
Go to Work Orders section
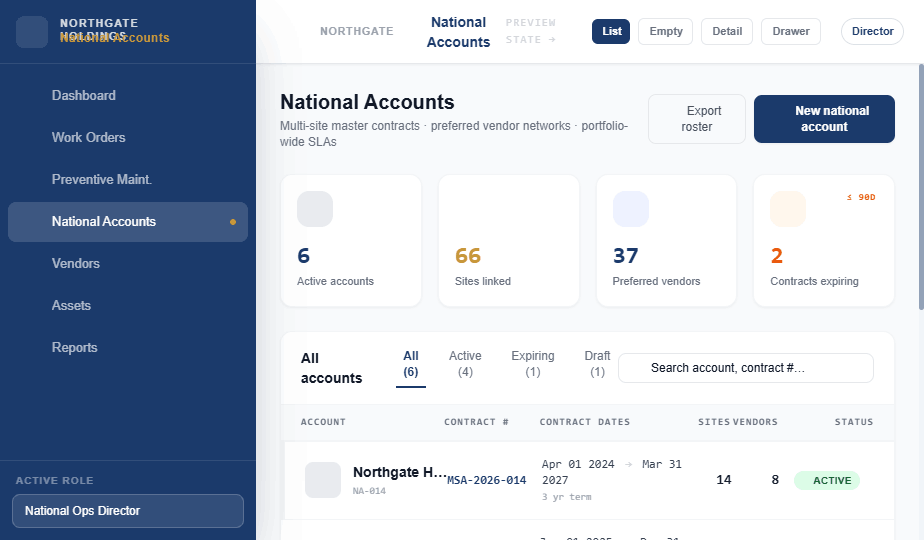pyautogui.click(x=128, y=137)
